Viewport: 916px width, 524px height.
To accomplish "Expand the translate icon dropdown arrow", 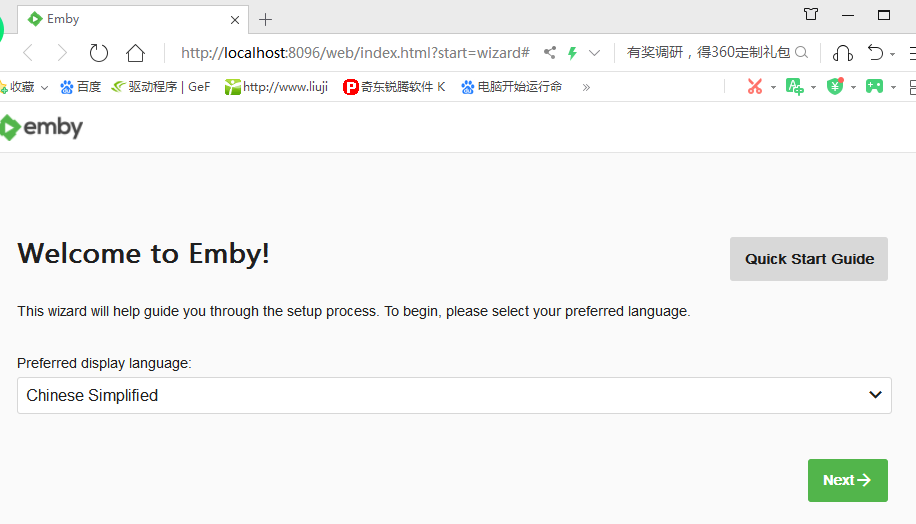I will (813, 88).
